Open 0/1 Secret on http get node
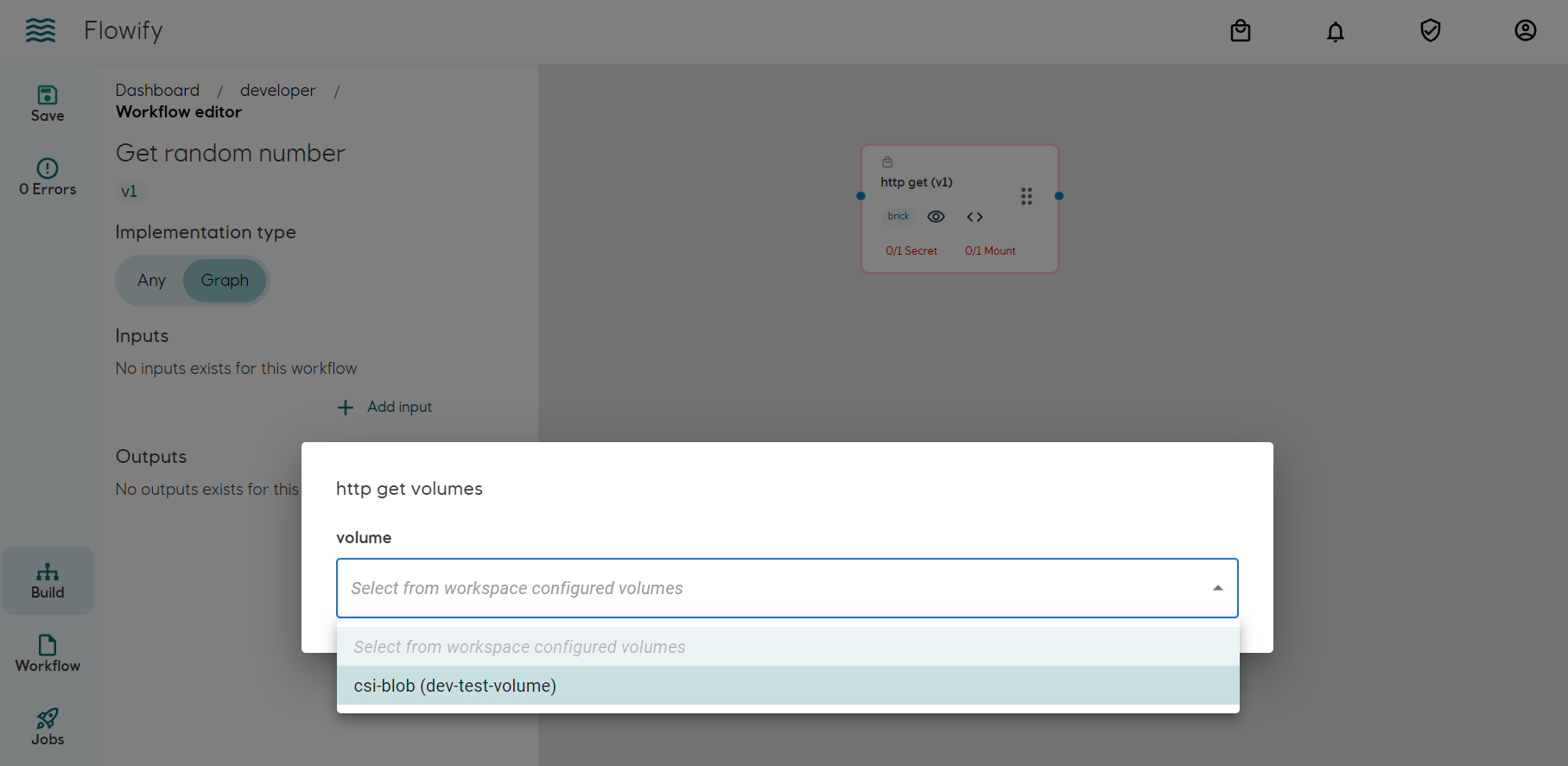This screenshot has height=766, width=1568. coord(911,250)
